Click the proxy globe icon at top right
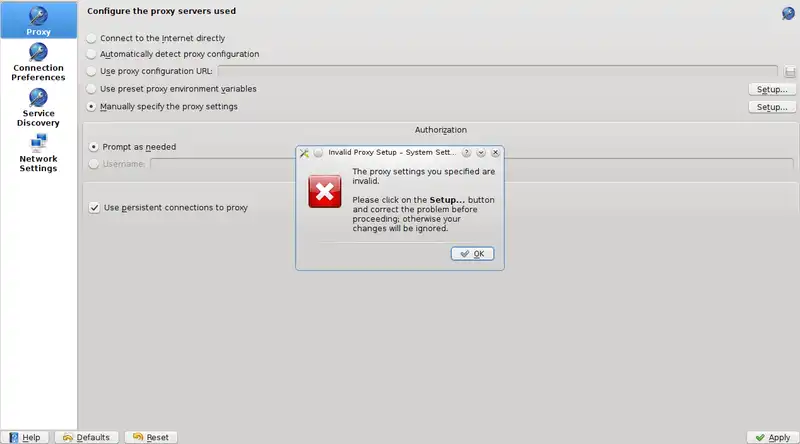This screenshot has width=800, height=444. click(788, 13)
